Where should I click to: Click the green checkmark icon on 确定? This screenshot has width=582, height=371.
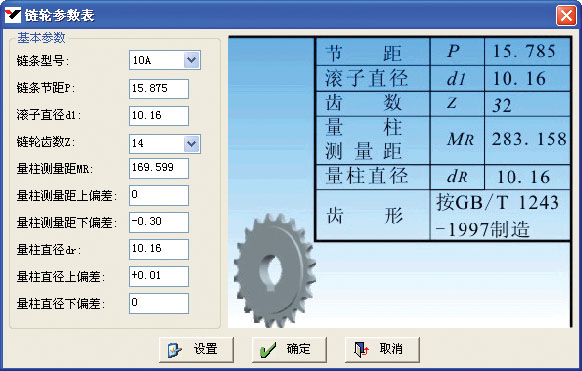point(268,350)
